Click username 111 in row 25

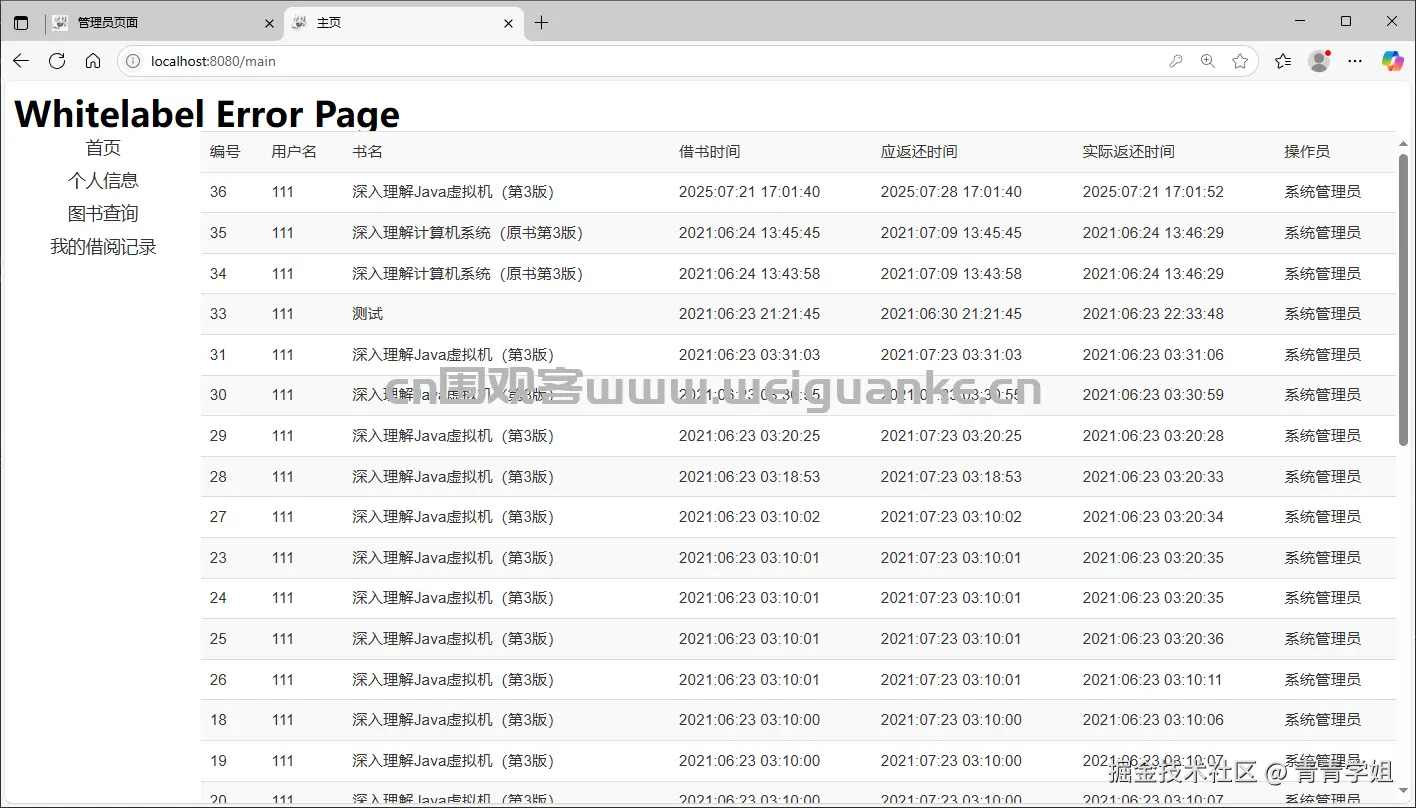pos(282,639)
